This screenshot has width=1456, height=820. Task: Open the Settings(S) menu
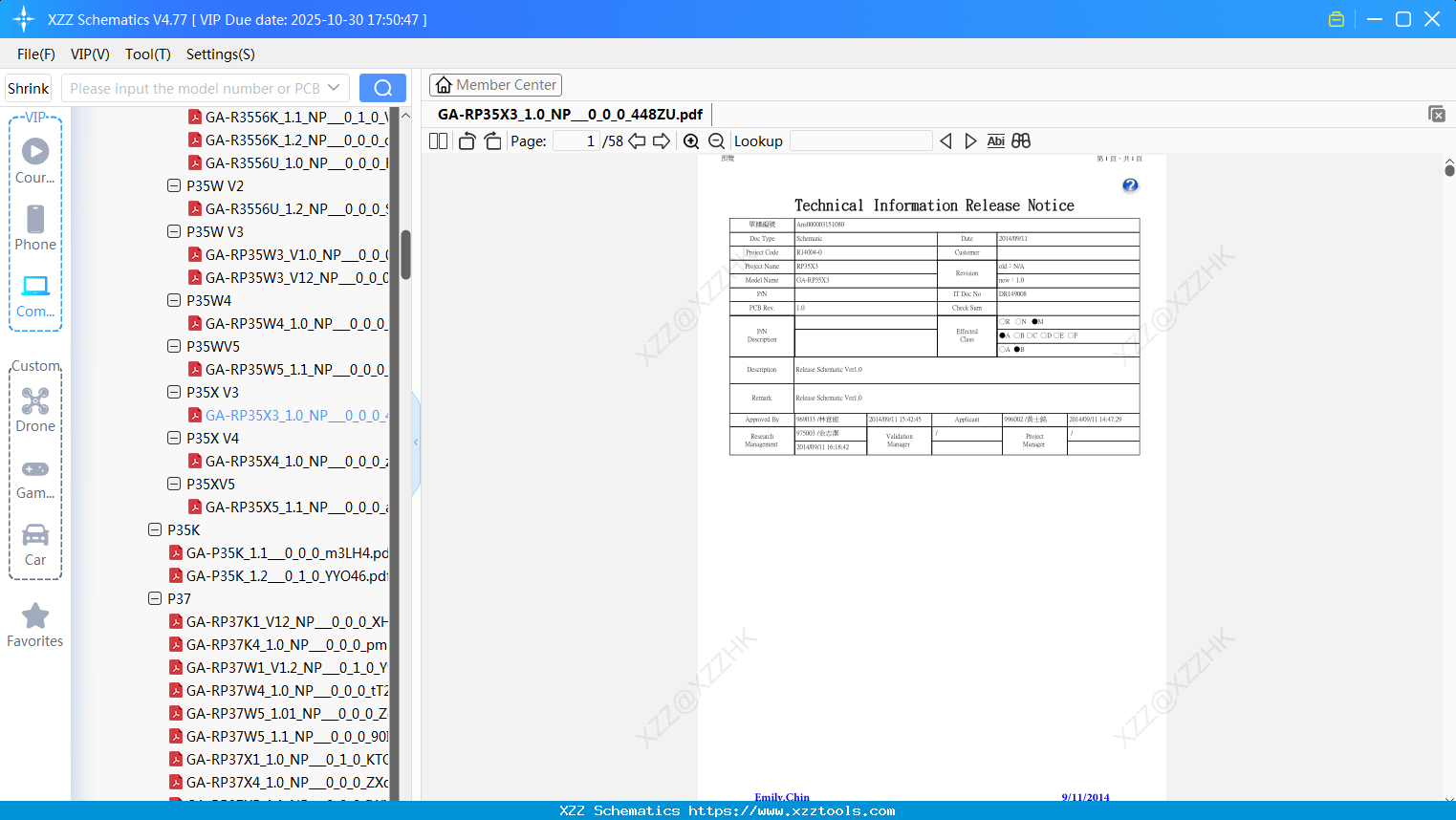click(x=221, y=54)
